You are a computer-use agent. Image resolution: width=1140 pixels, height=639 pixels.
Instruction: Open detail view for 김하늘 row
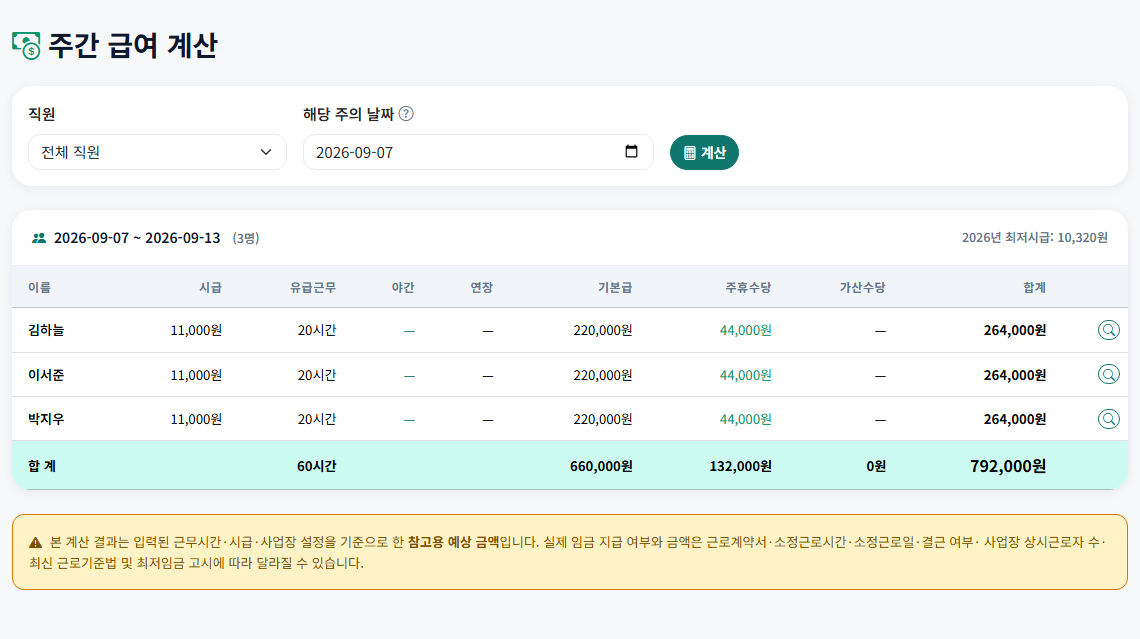point(1108,330)
